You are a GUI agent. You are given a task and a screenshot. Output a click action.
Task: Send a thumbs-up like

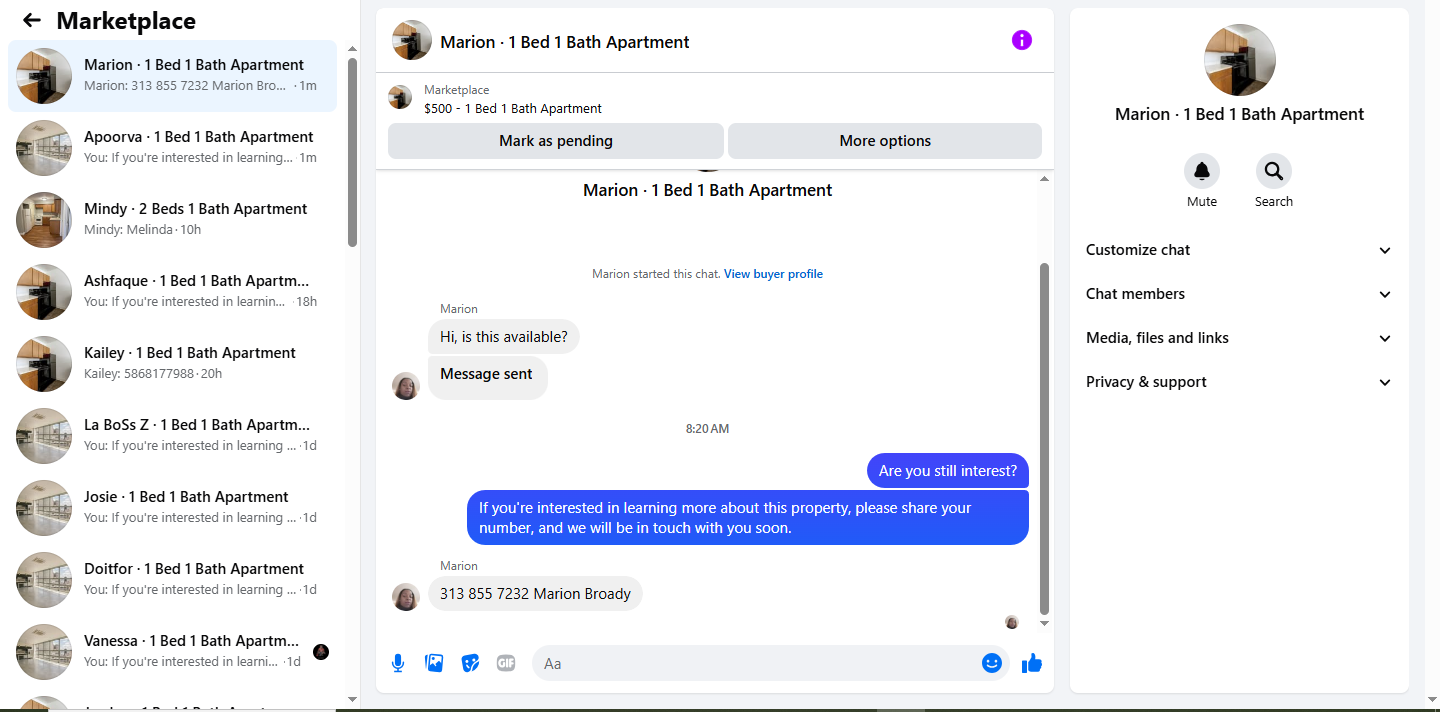coord(1032,663)
